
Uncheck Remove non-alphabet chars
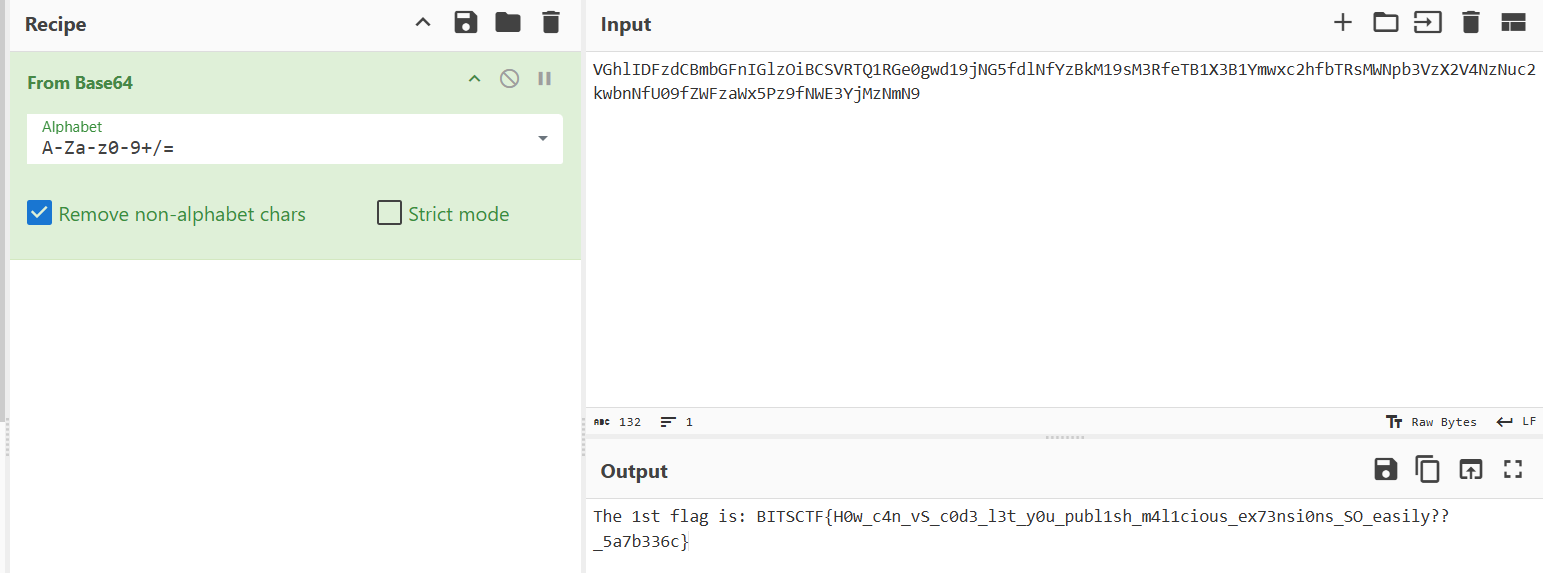pos(39,213)
